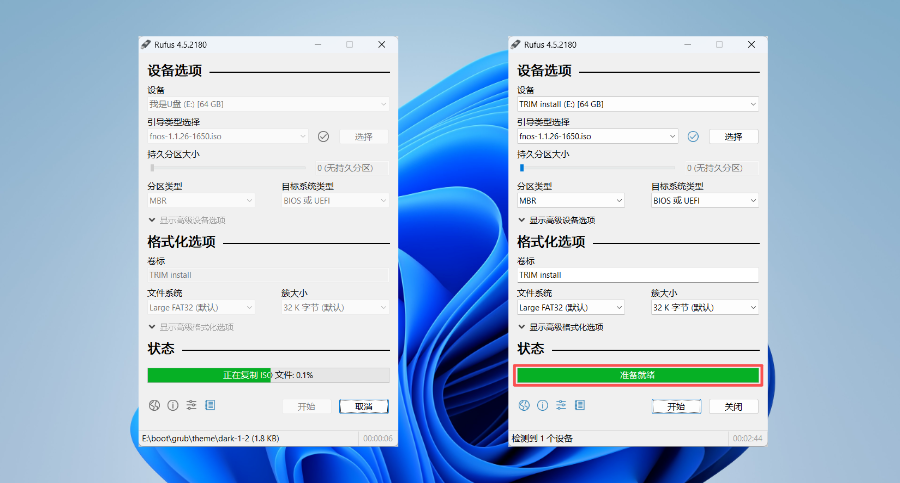The image size is (900, 483).
Task: Open the info icon in right Rufus window
Action: click(542, 405)
